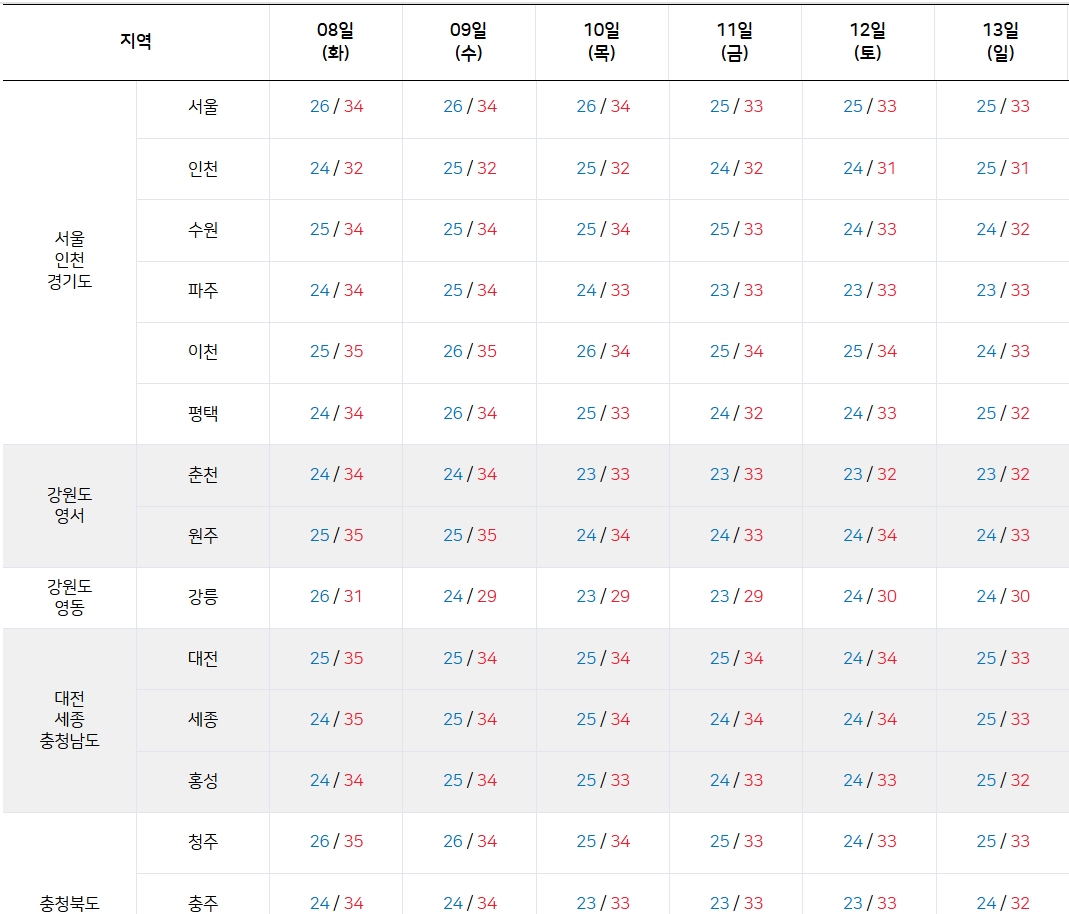
Task: Click 강릉 temperature for 08일
Action: pyautogui.click(x=336, y=597)
